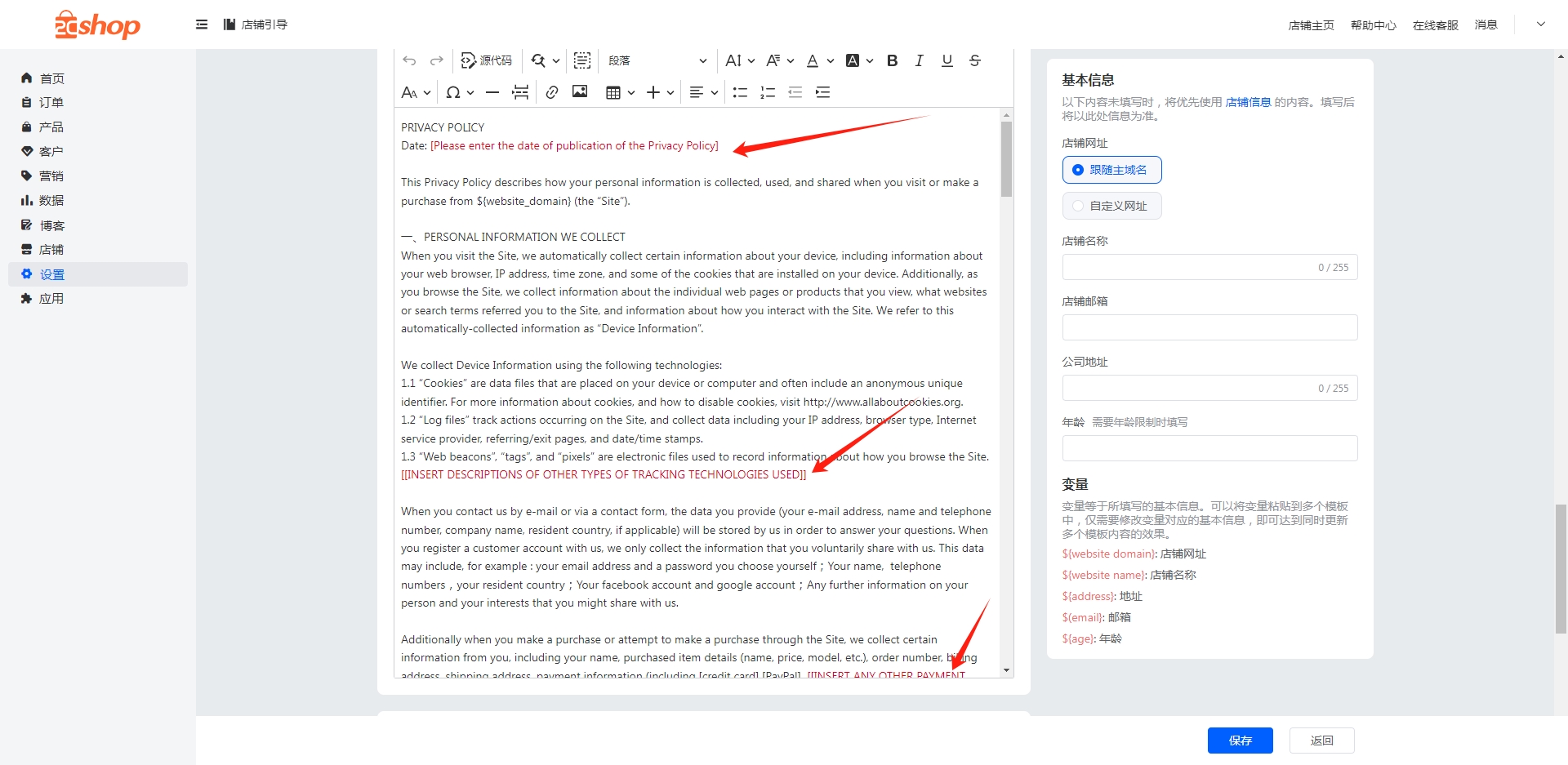
Task: Click the 保存 button
Action: point(1241,741)
